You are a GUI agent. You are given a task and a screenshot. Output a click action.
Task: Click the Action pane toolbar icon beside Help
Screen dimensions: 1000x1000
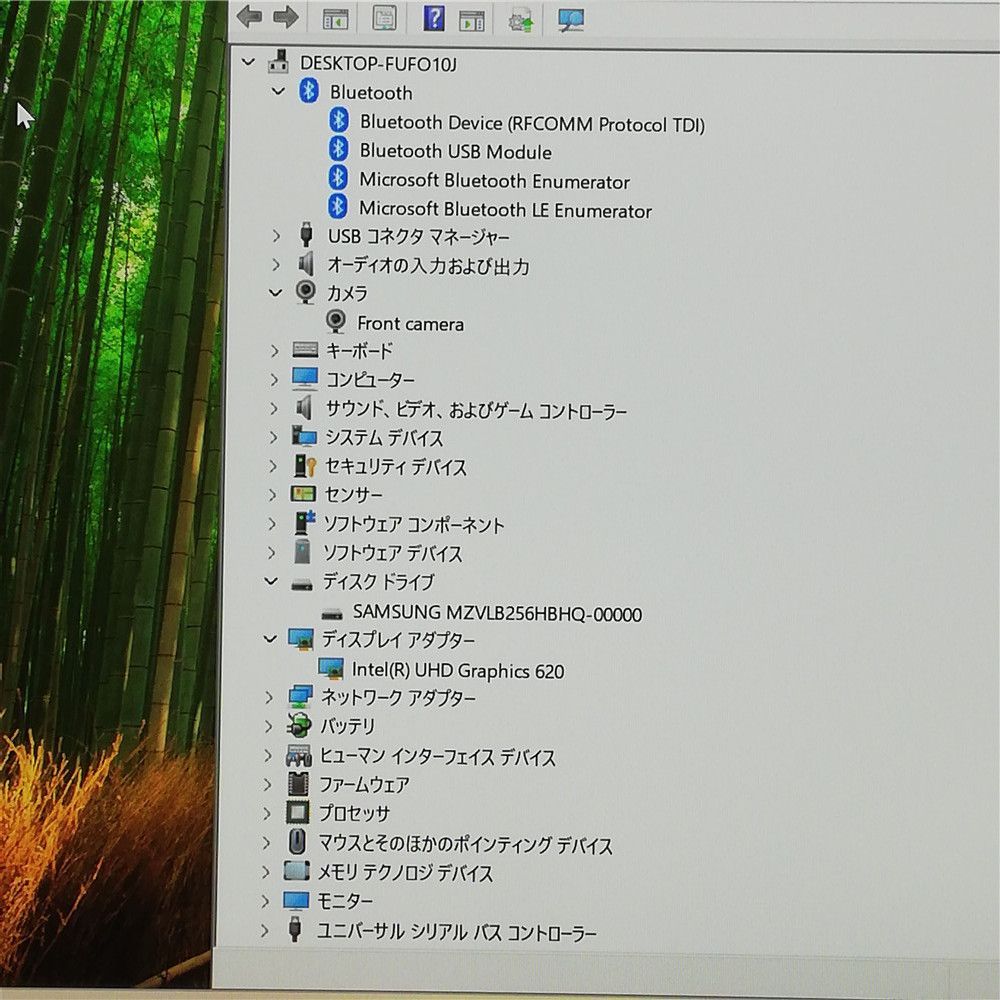(x=472, y=21)
